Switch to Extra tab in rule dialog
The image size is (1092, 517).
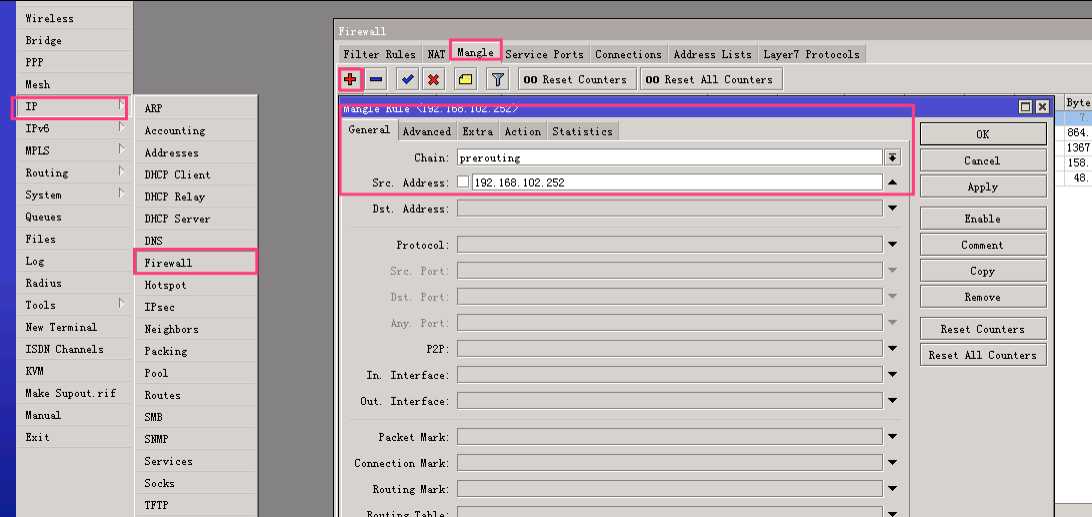[x=478, y=131]
